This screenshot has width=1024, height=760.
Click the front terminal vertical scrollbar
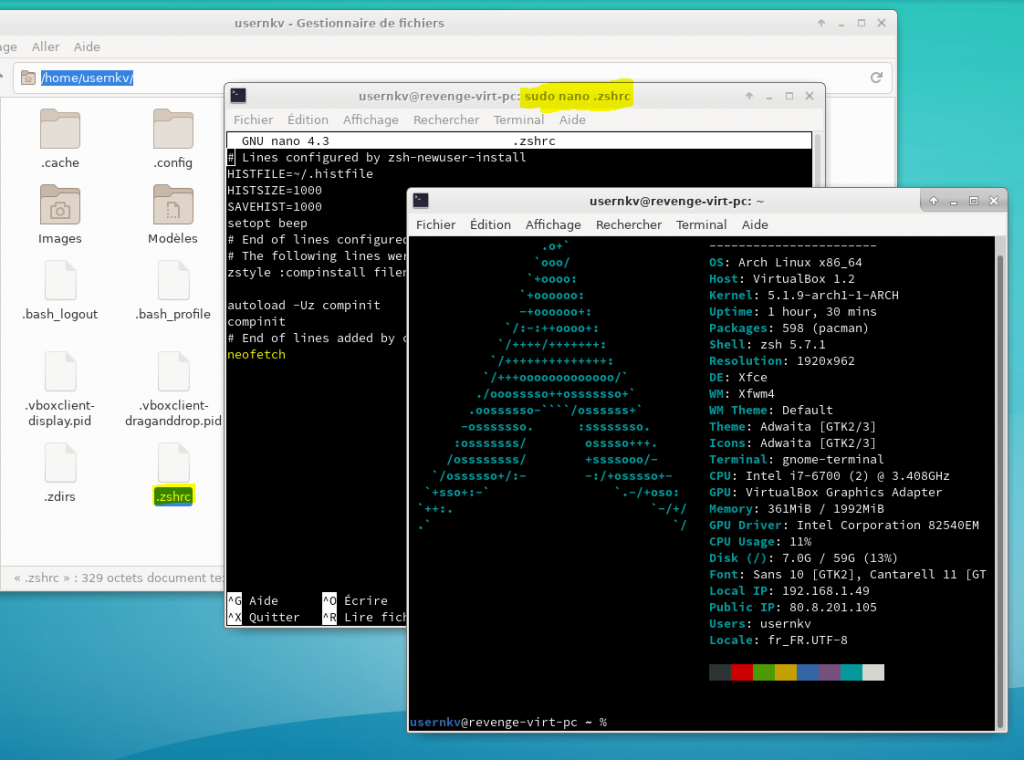(1000, 483)
